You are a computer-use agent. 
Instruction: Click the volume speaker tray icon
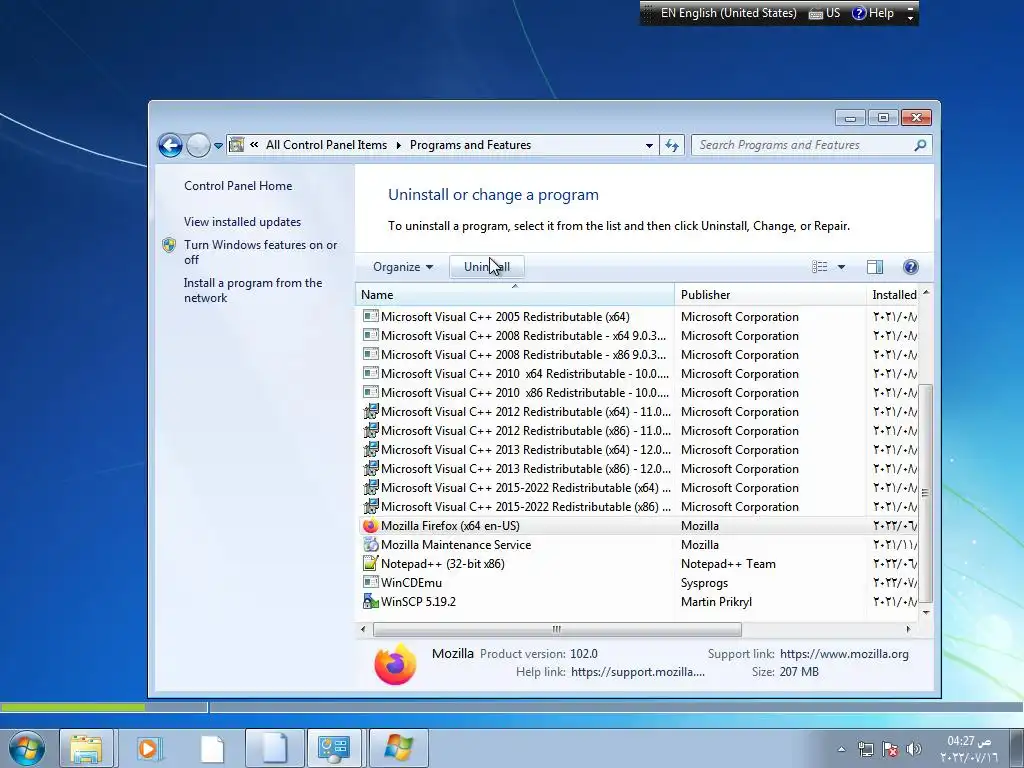tap(914, 749)
